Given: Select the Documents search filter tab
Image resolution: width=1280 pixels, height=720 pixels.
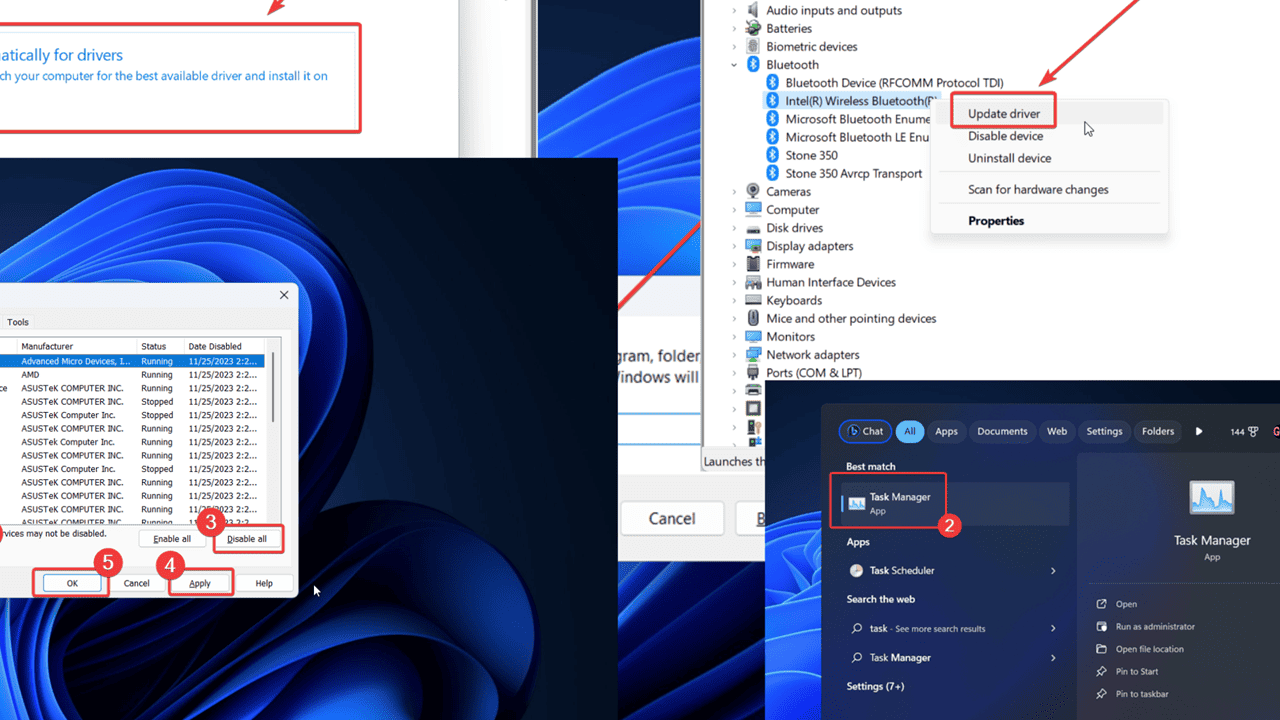Looking at the screenshot, I should pos(1002,432).
